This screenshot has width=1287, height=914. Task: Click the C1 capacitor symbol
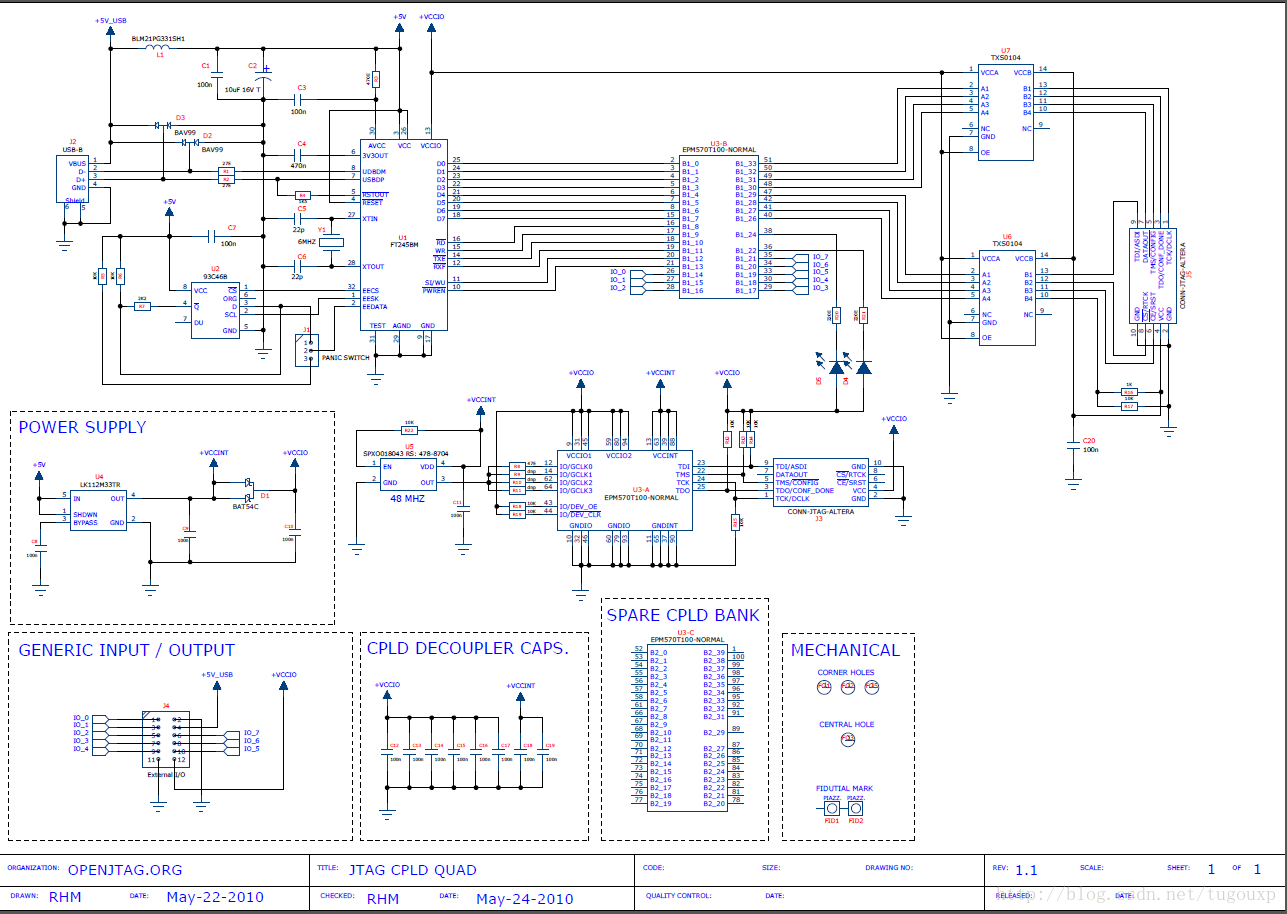[218, 75]
